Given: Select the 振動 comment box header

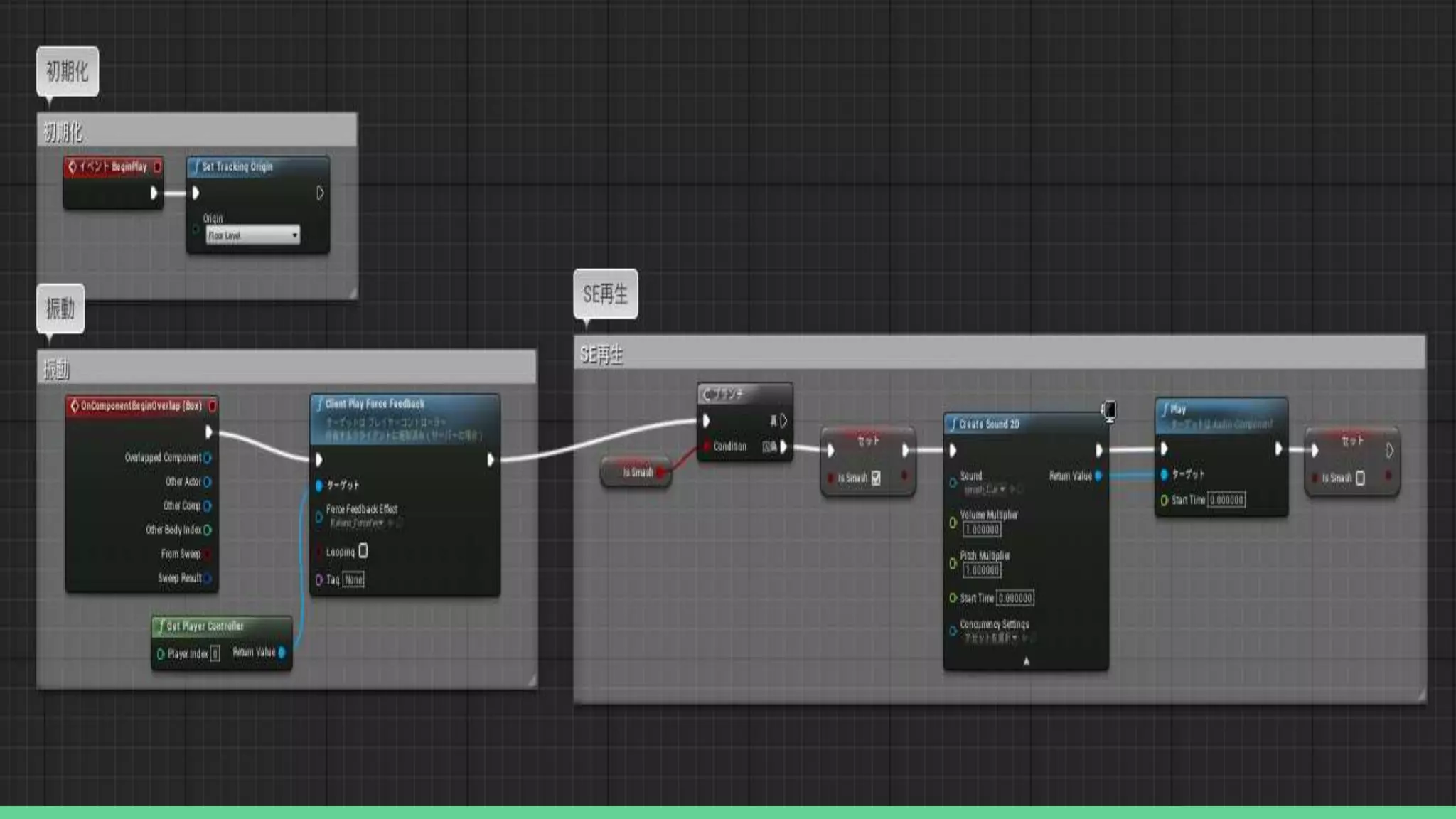Looking at the screenshot, I should click(x=284, y=368).
